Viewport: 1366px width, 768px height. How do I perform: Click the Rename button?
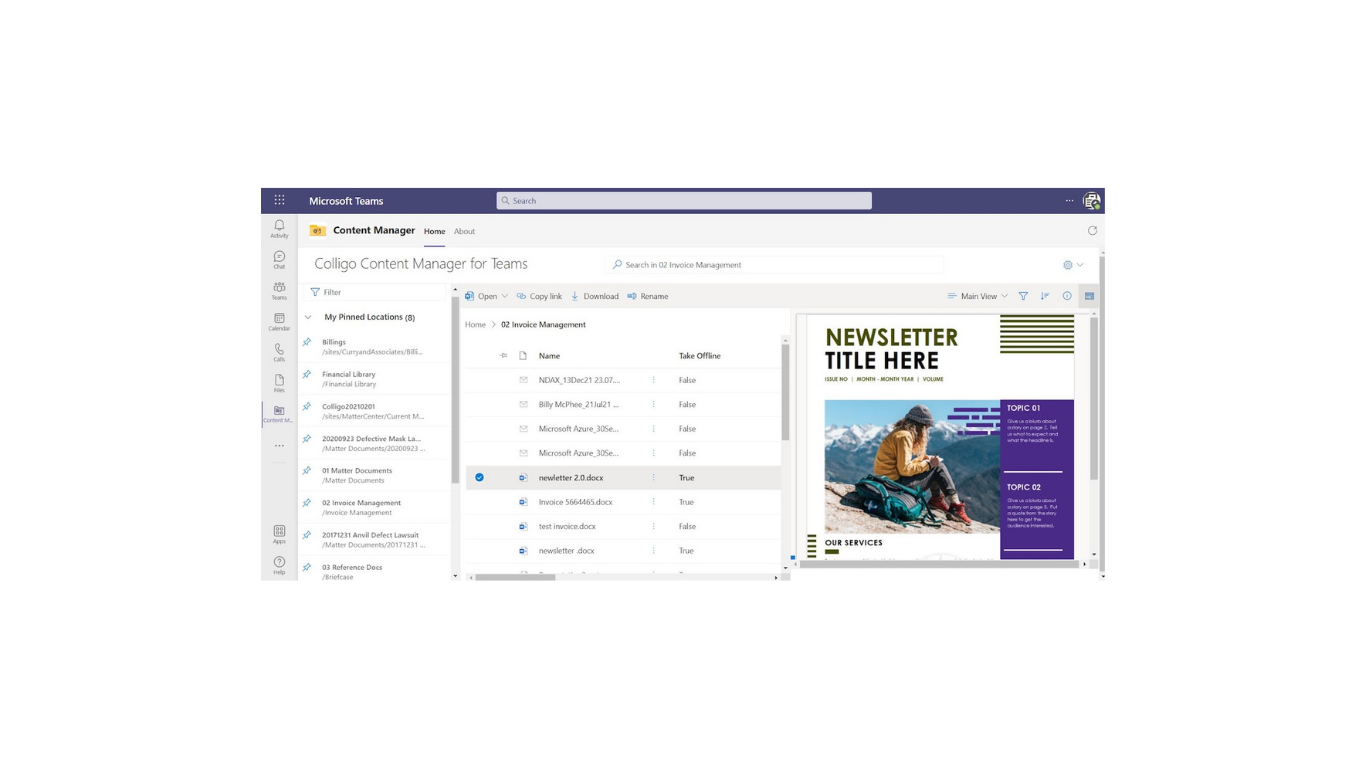(648, 296)
